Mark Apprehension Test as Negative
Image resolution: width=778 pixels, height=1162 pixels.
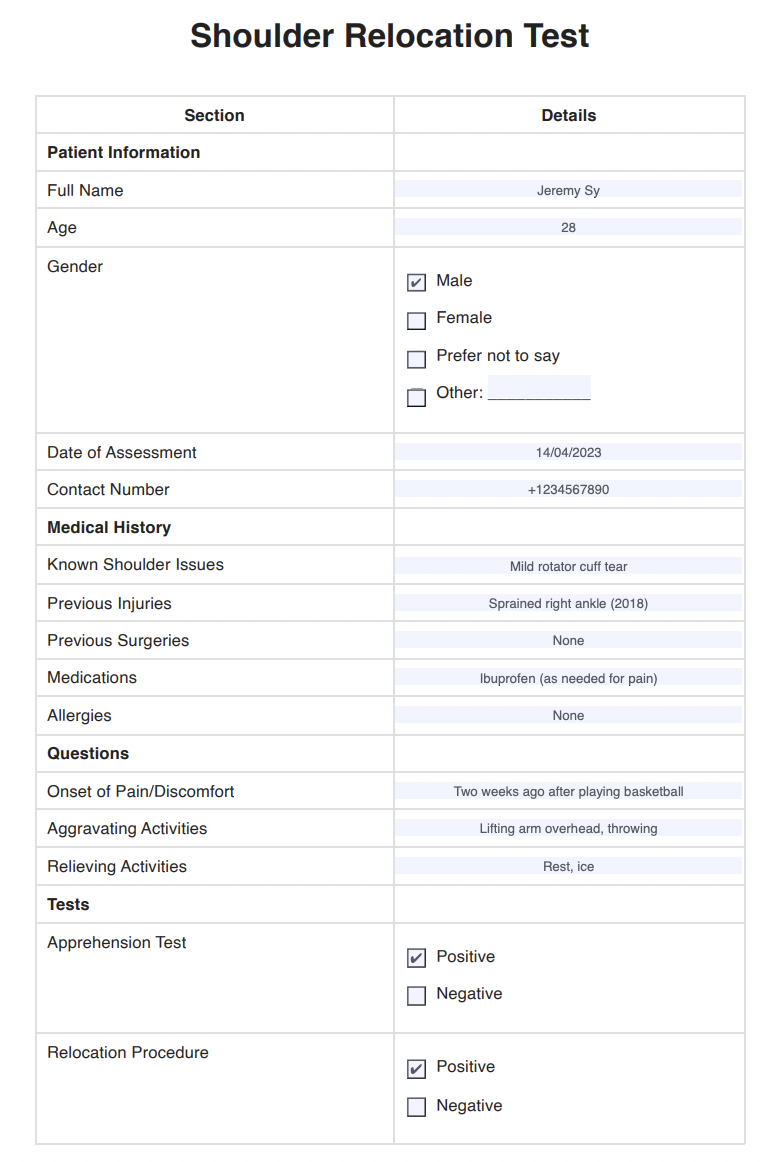[417, 996]
